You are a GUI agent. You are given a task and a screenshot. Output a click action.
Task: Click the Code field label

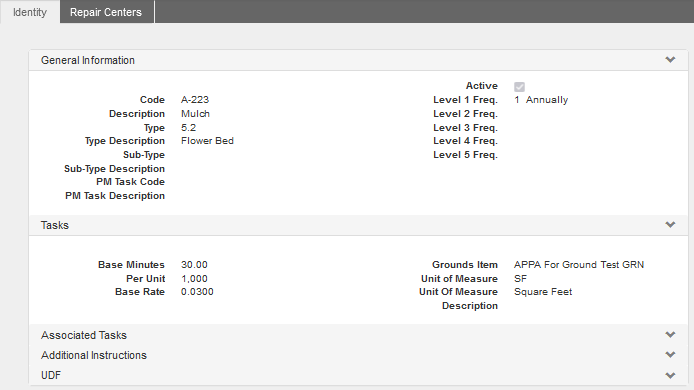pyautogui.click(x=152, y=100)
